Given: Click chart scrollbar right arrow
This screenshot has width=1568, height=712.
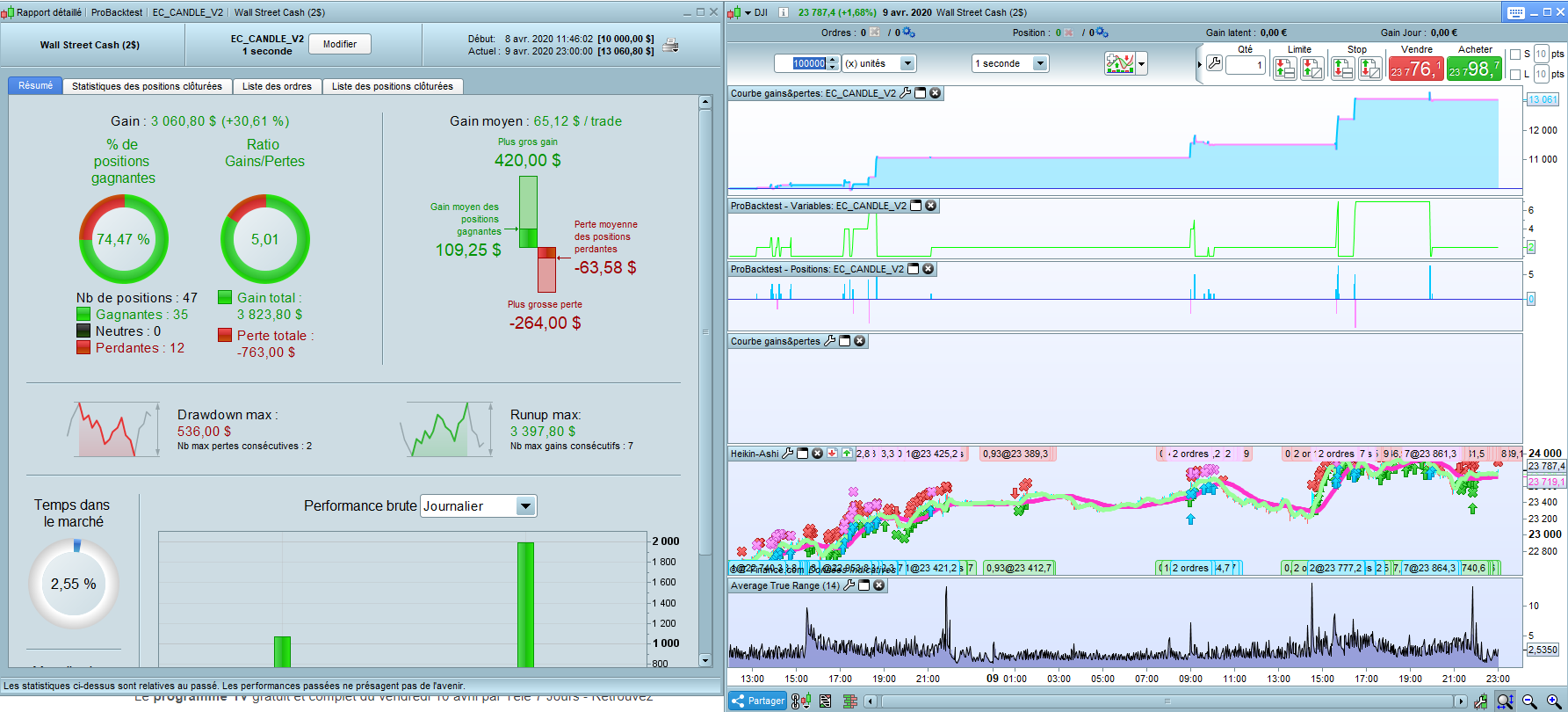Looking at the screenshot, I should [x=1461, y=701].
